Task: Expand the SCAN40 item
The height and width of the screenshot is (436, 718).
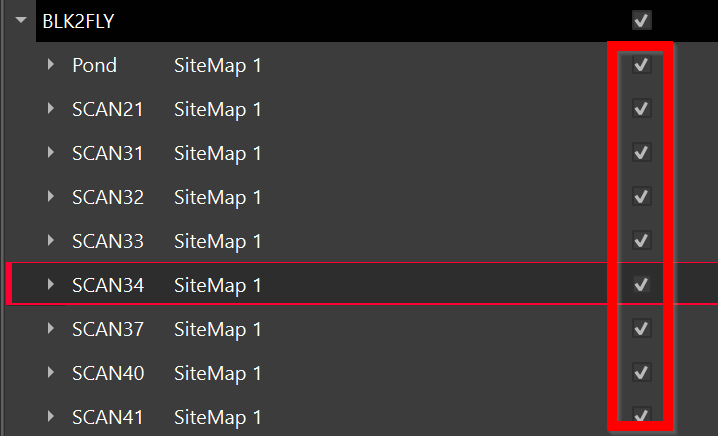Action: point(51,374)
